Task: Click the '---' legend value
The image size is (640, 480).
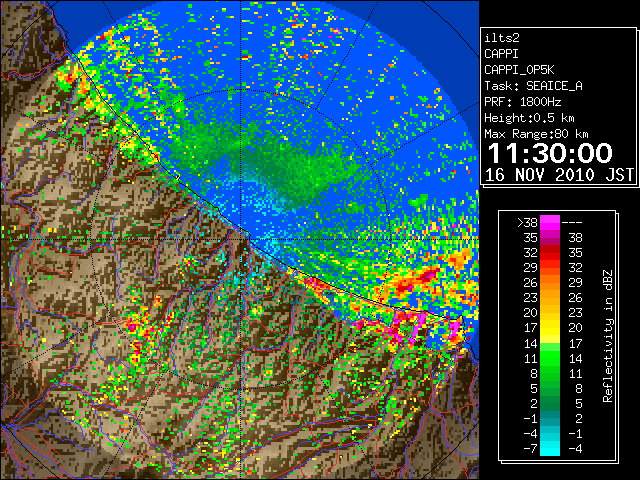Action: point(572,223)
